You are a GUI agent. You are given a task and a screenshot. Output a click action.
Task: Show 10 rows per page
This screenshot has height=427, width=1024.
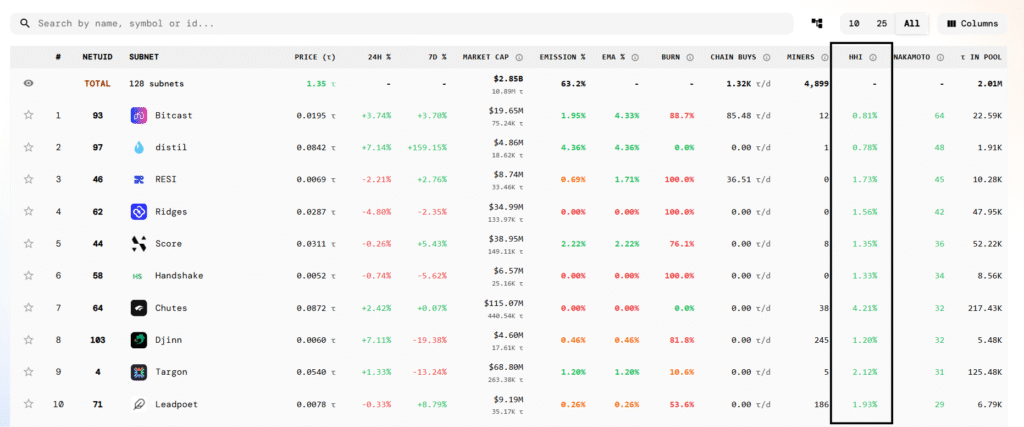(853, 23)
